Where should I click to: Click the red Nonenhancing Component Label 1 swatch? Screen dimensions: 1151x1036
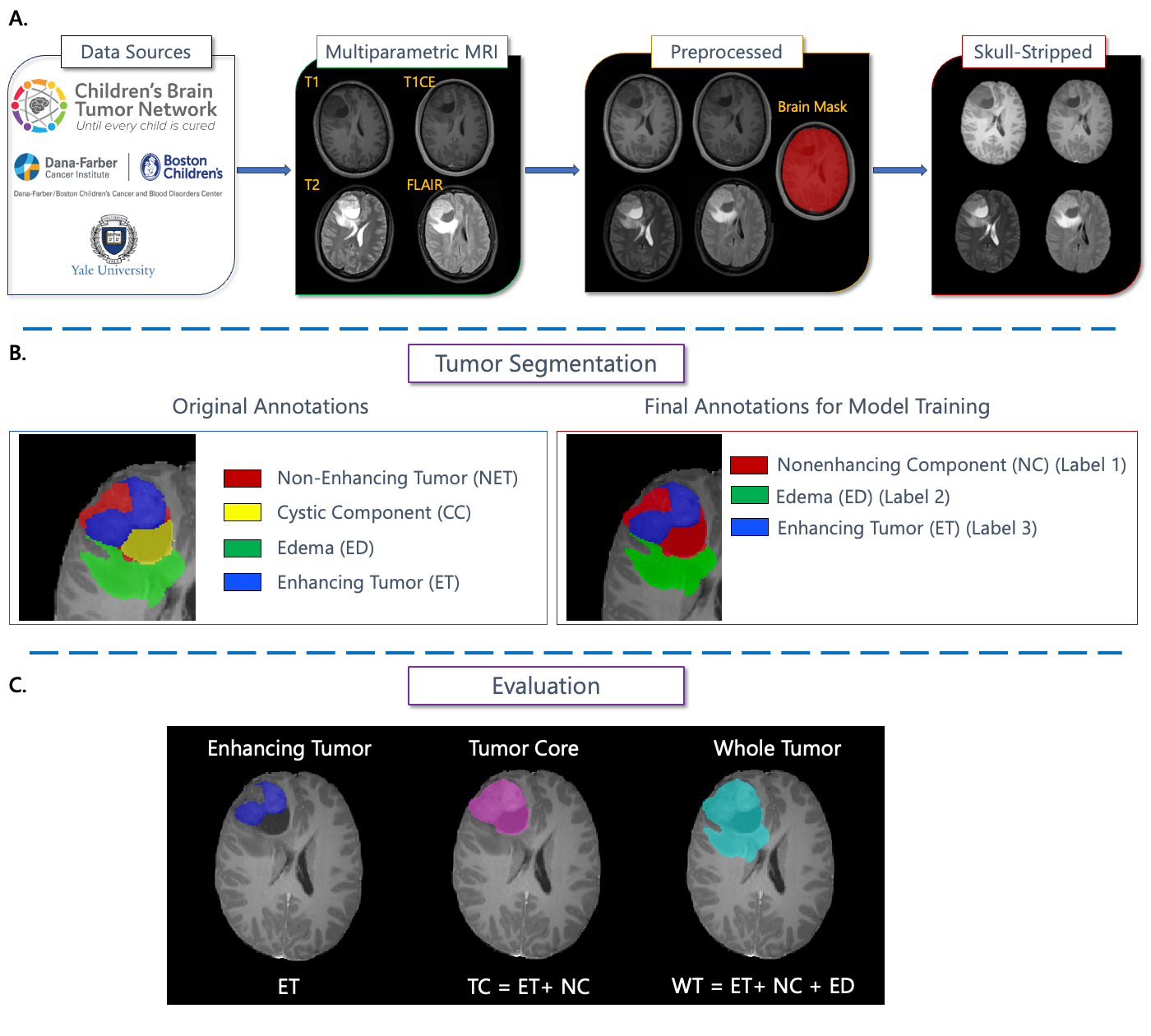click(x=749, y=465)
